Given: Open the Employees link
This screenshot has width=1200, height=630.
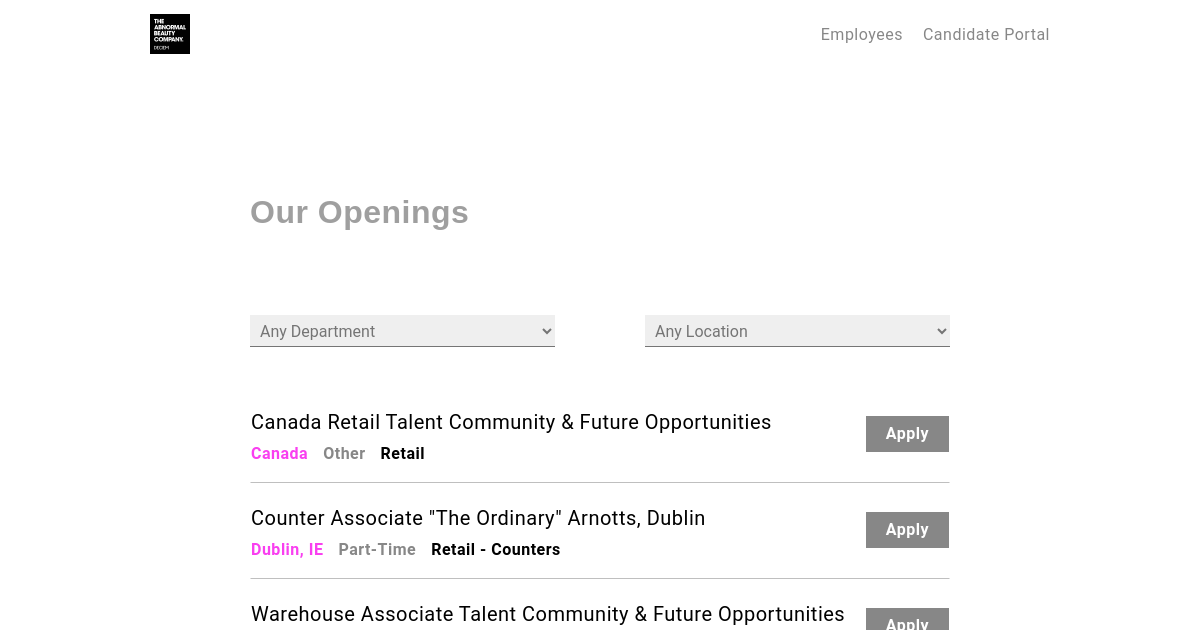Looking at the screenshot, I should [861, 35].
